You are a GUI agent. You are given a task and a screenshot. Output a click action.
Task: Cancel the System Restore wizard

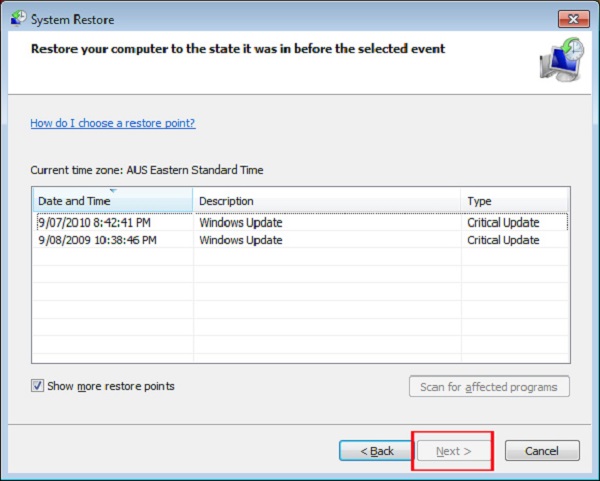click(541, 451)
